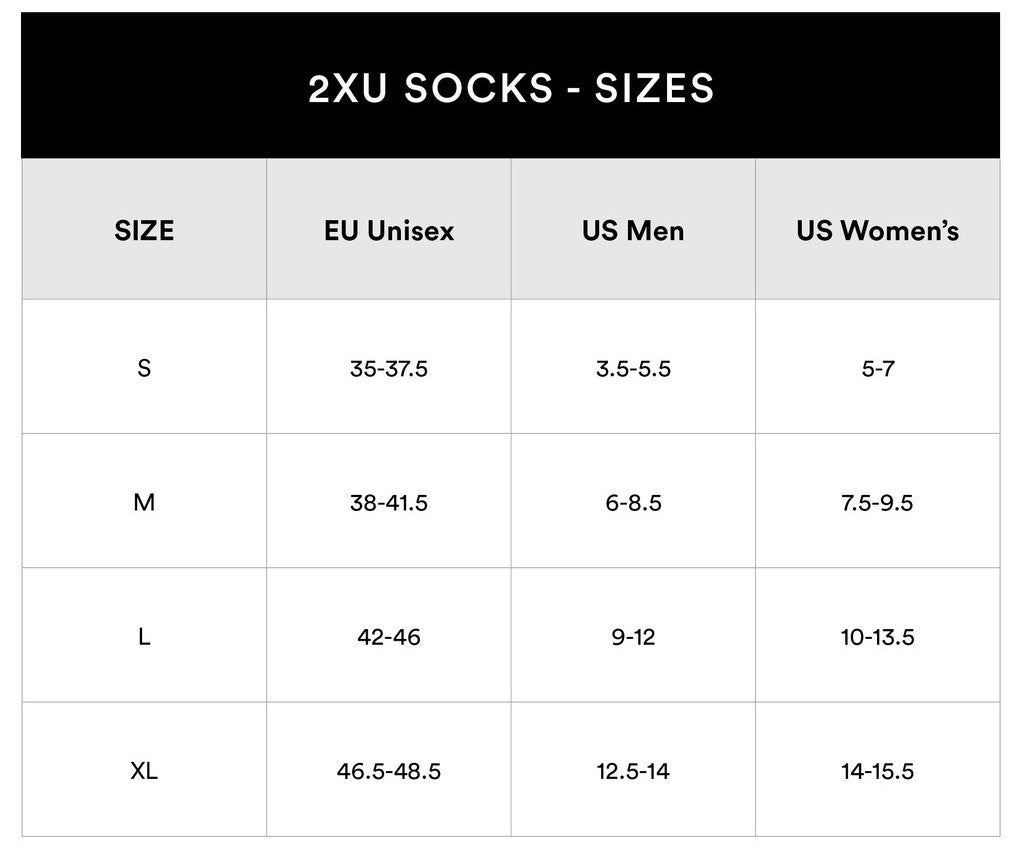Click US Men value 3.5-5.5
1024x860 pixels.
[x=633, y=368]
